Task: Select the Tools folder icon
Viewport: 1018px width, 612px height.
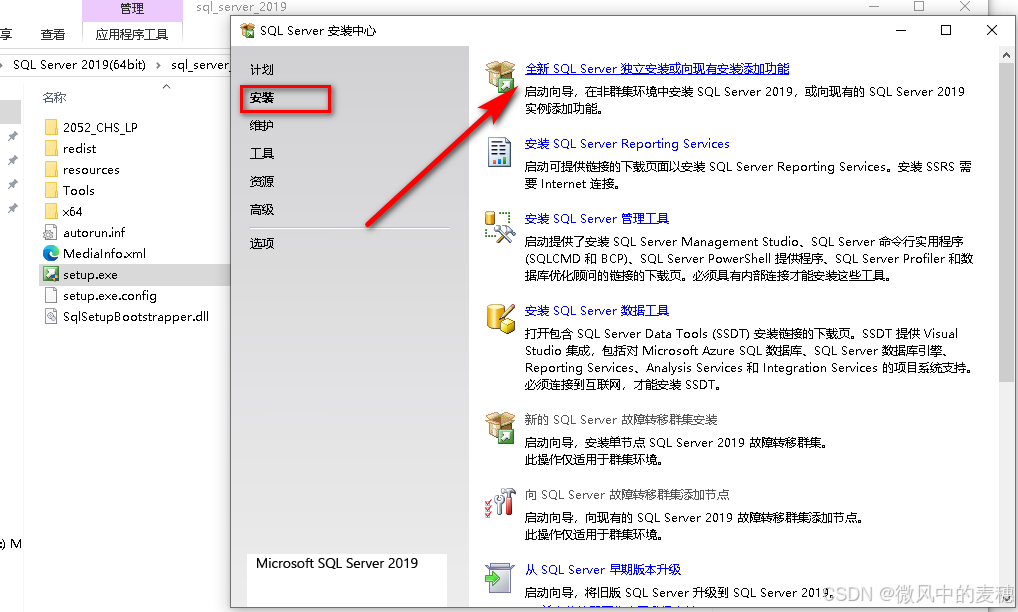Action: (x=51, y=190)
